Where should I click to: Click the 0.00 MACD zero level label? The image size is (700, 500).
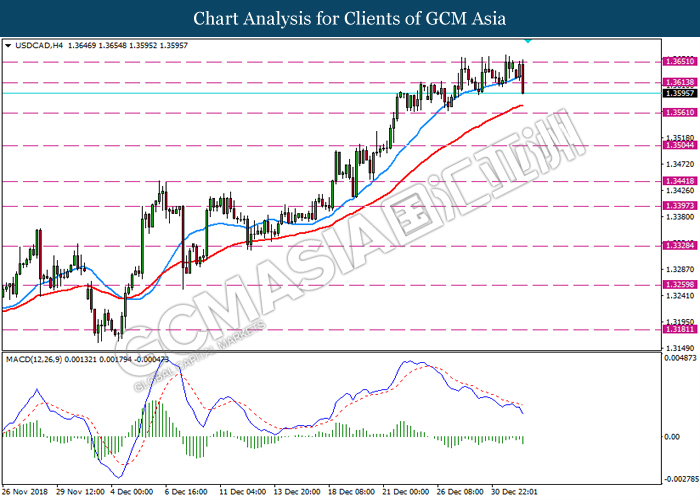(x=672, y=437)
